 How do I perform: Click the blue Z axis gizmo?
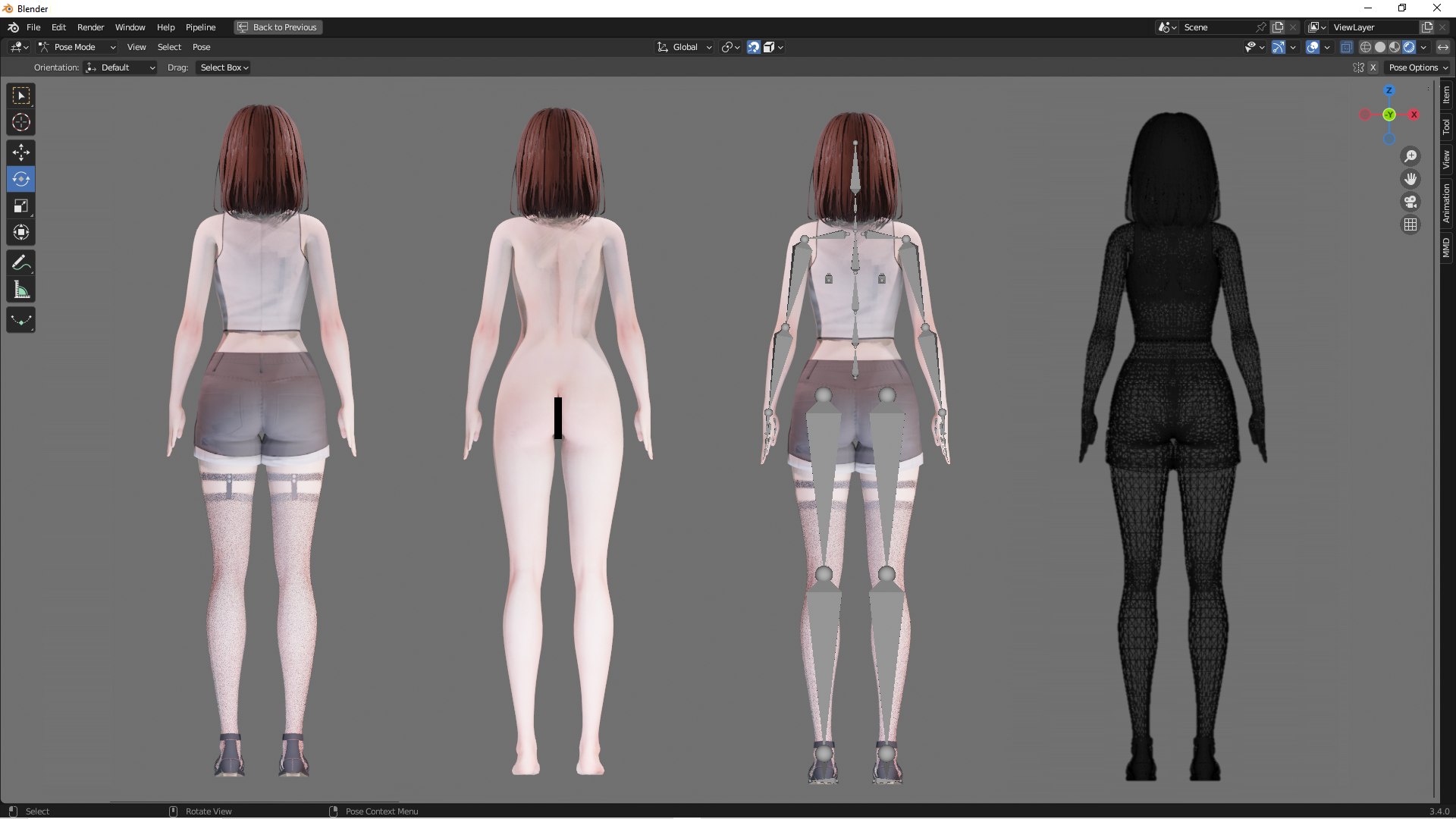click(1389, 90)
